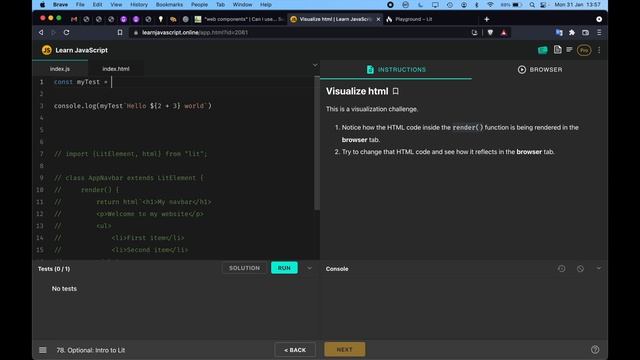Open the extensions puzzle icon
Screen dimensions: 640x360
click(572, 33)
